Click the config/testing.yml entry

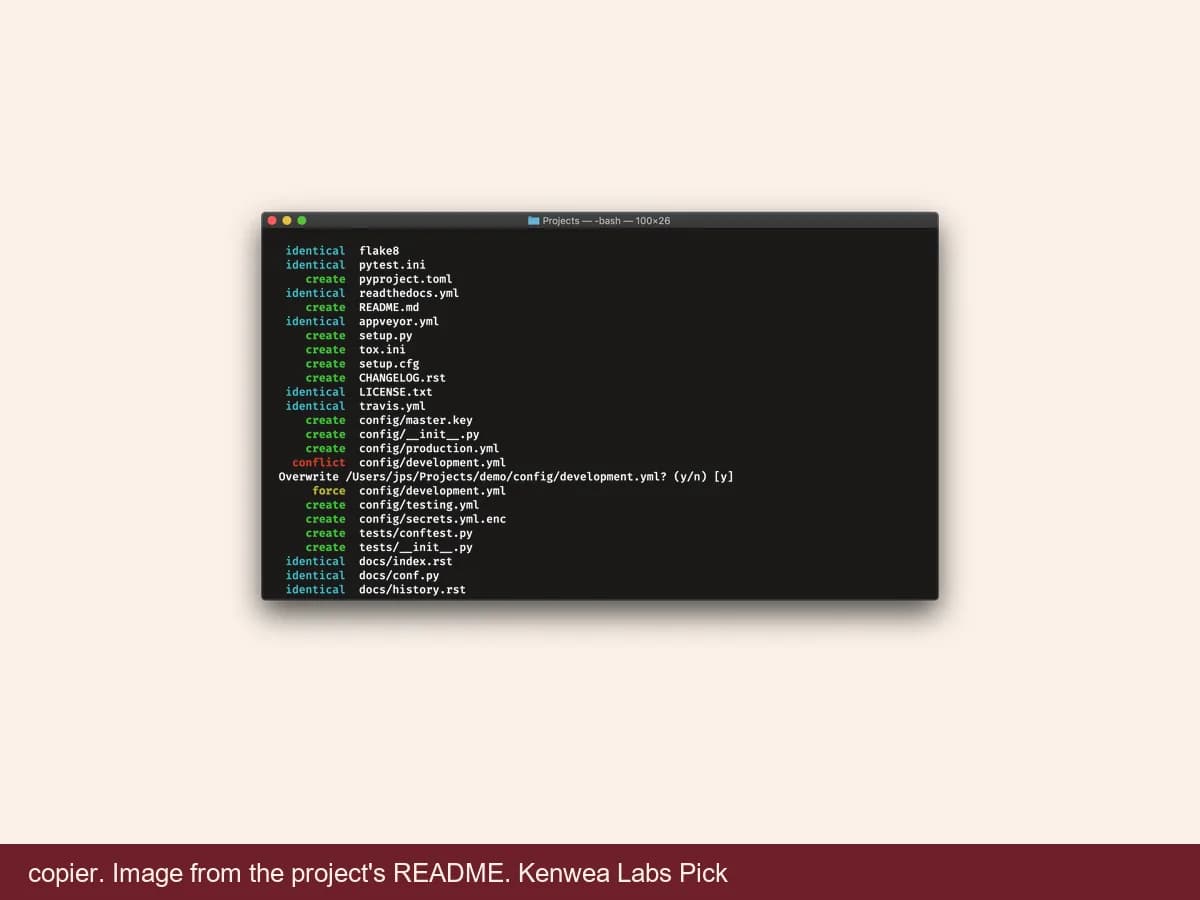pos(419,505)
